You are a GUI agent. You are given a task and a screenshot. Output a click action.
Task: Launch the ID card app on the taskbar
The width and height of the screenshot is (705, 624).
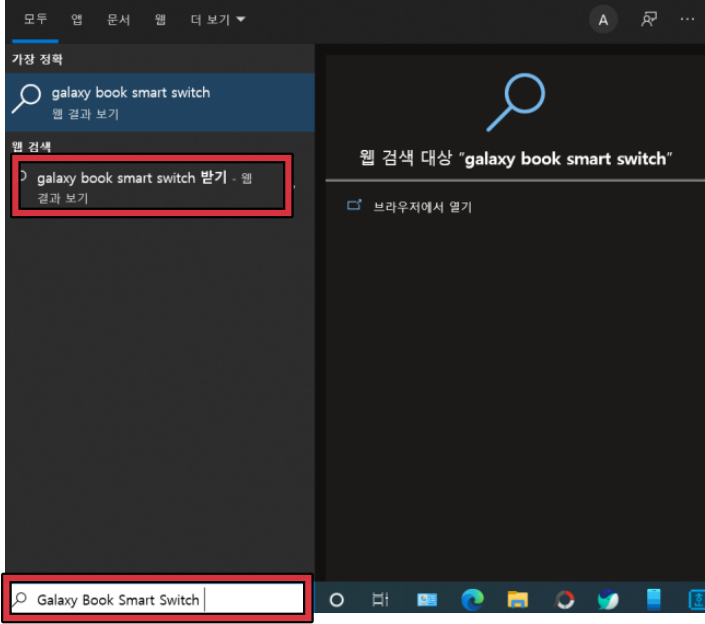(427, 600)
